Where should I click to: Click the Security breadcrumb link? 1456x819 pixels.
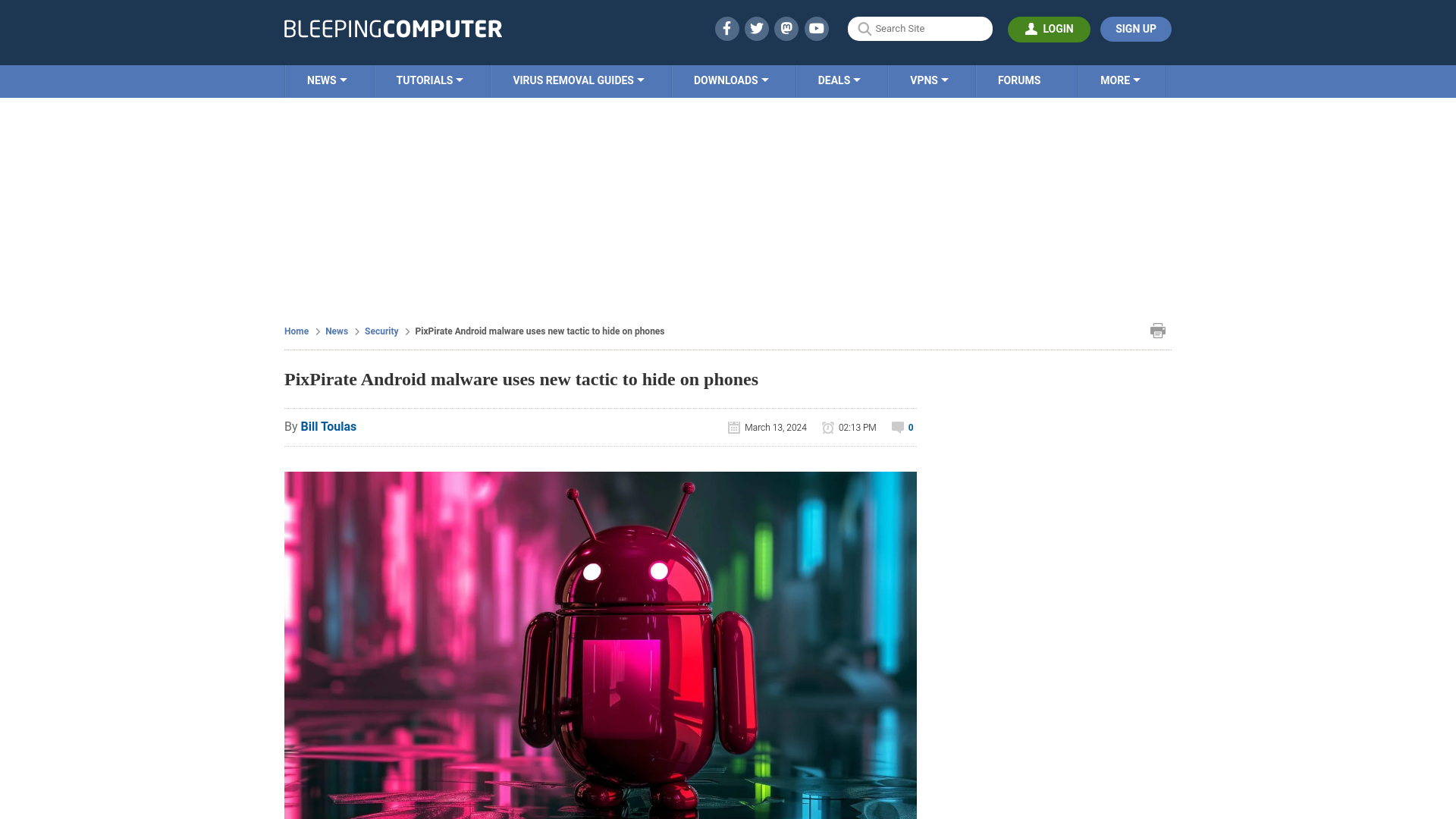coord(381,330)
